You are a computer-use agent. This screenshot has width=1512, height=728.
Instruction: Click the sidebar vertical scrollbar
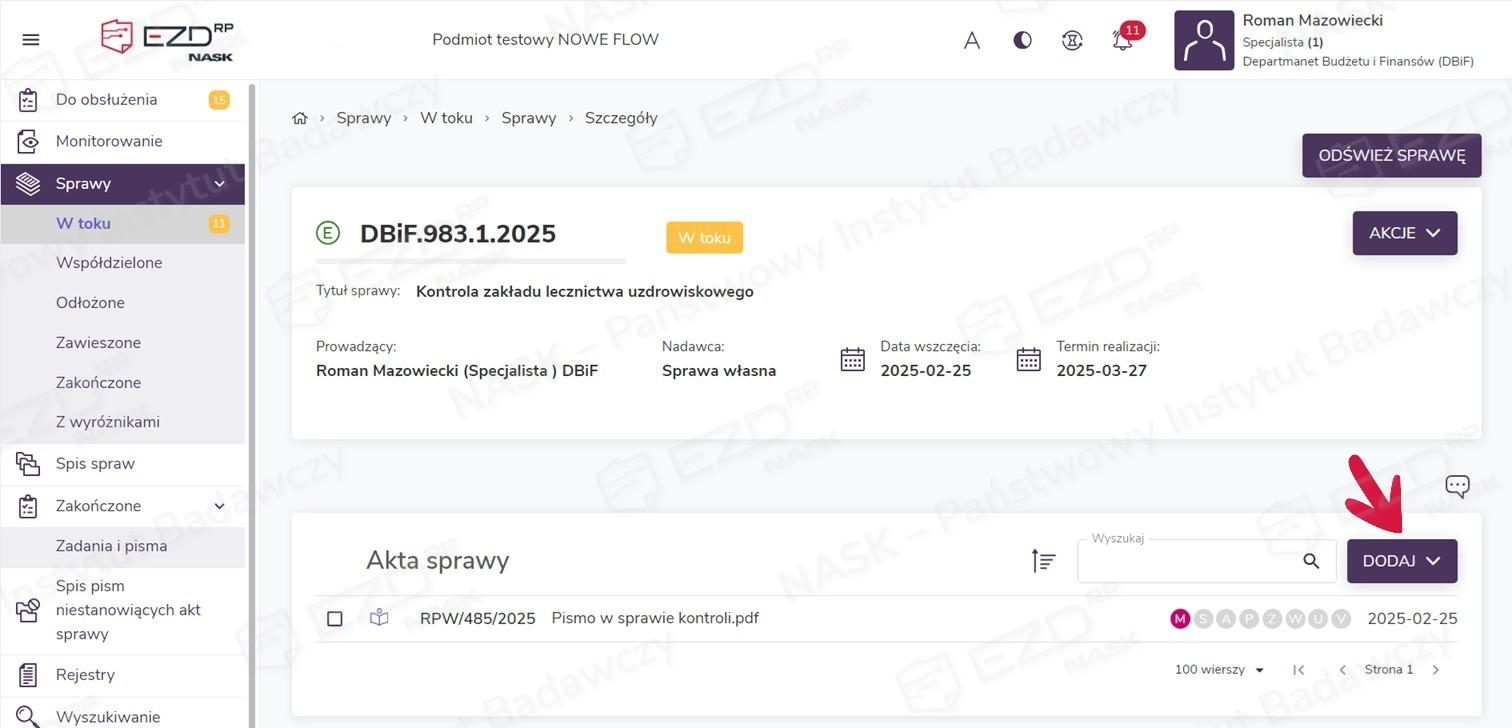252,400
